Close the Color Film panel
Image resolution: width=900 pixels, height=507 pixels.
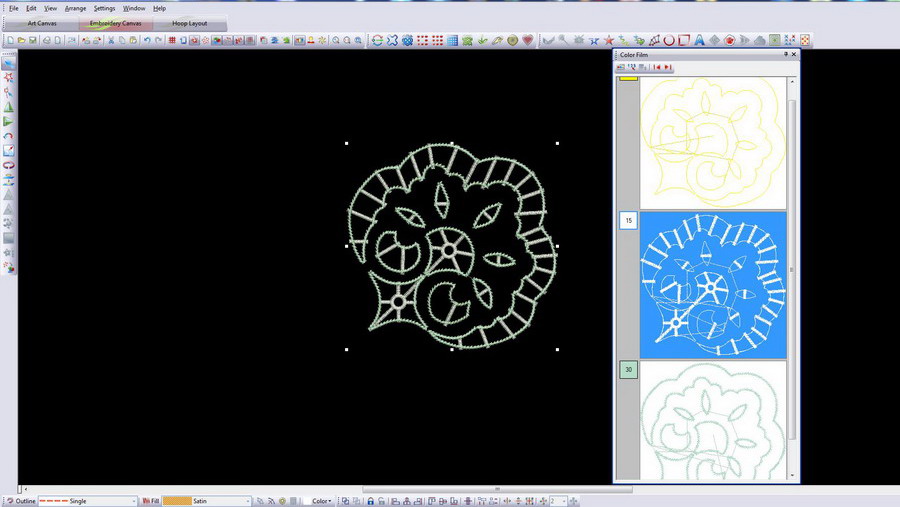click(794, 55)
